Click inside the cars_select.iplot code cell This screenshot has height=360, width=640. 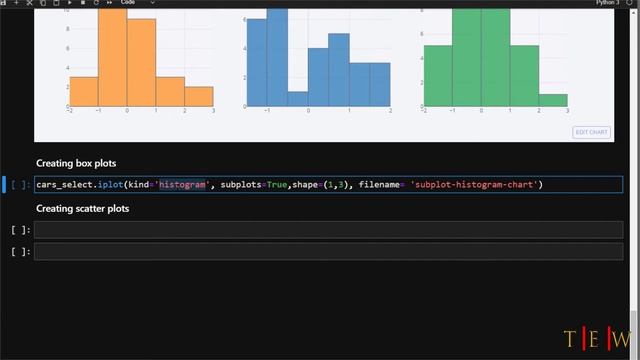(x=329, y=184)
